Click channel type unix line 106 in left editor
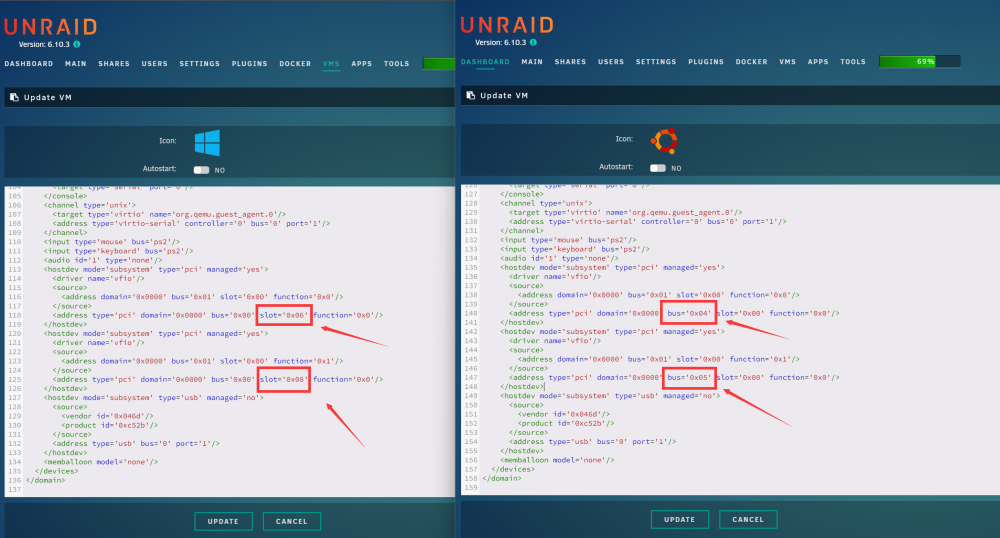The width and height of the screenshot is (1000, 538). click(x=89, y=205)
